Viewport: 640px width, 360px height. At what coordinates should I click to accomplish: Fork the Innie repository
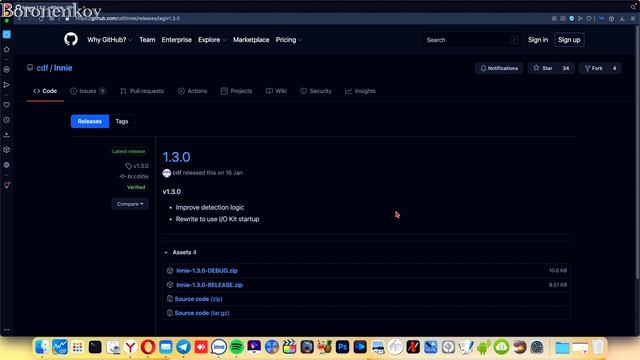tap(594, 68)
